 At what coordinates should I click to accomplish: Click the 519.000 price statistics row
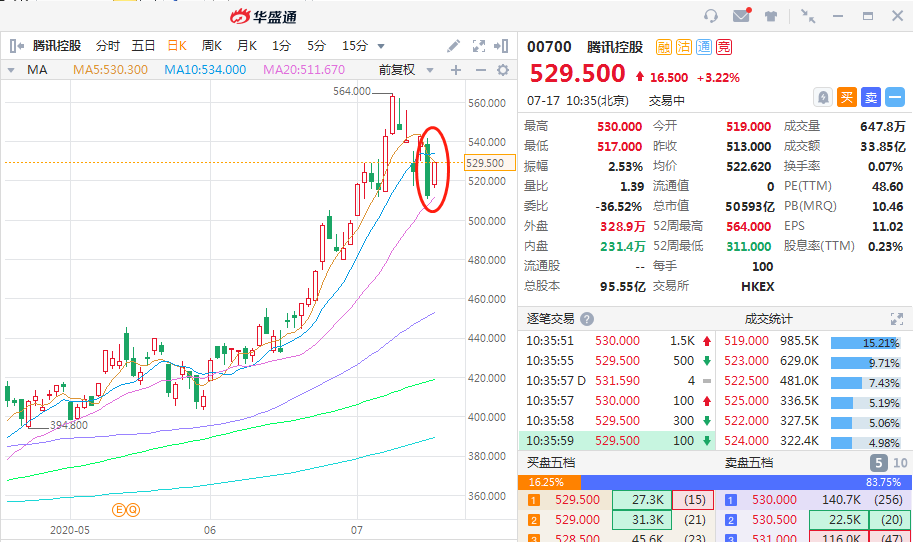pos(812,341)
